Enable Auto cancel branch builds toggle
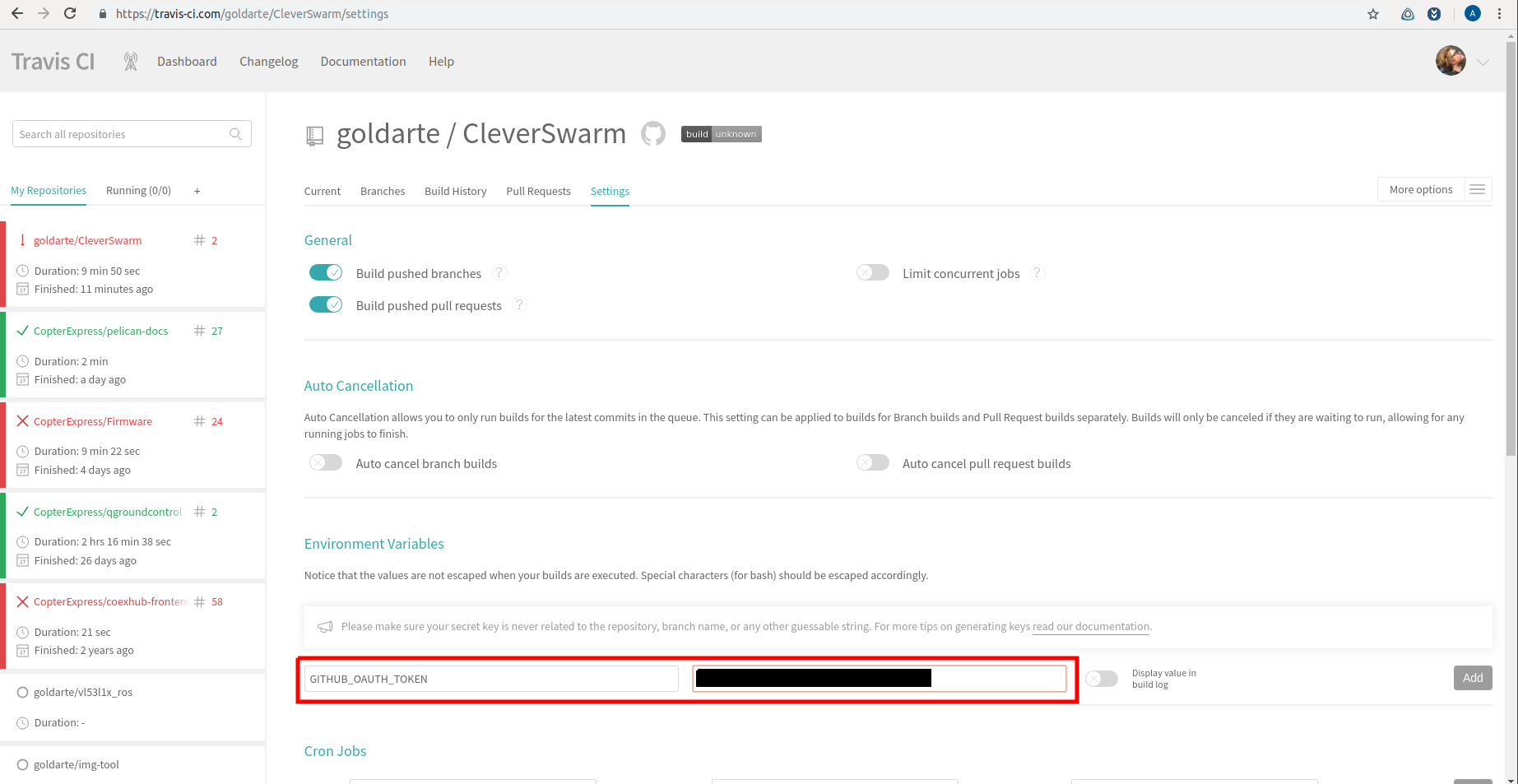1518x784 pixels. pyautogui.click(x=326, y=463)
